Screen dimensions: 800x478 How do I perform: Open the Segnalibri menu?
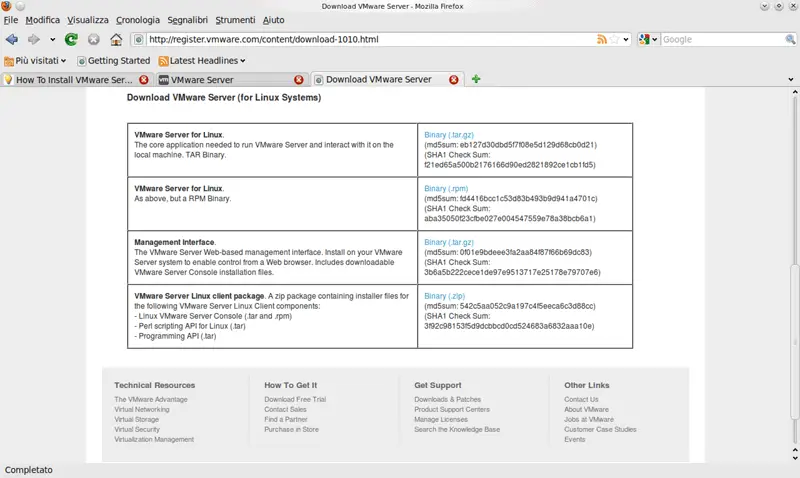(187, 20)
